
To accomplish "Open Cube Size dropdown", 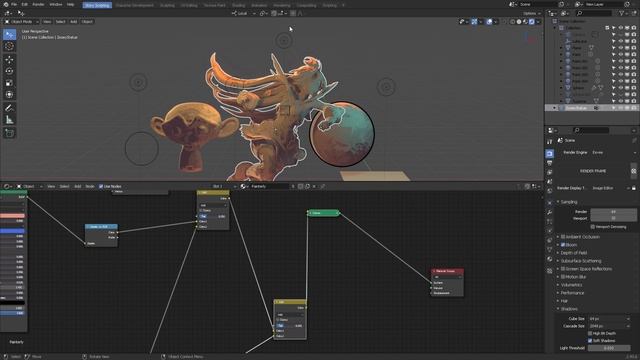I will (x=609, y=319).
